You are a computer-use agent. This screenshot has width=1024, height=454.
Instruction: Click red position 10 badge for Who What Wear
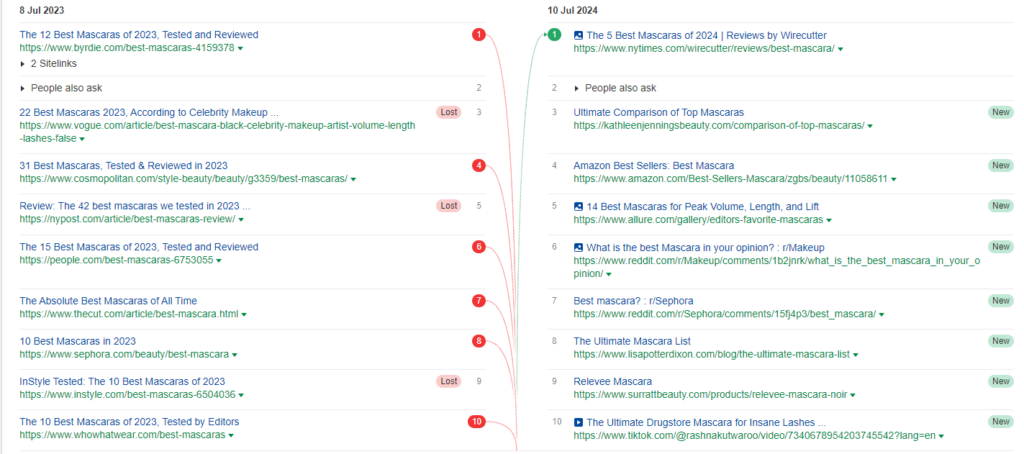477,422
